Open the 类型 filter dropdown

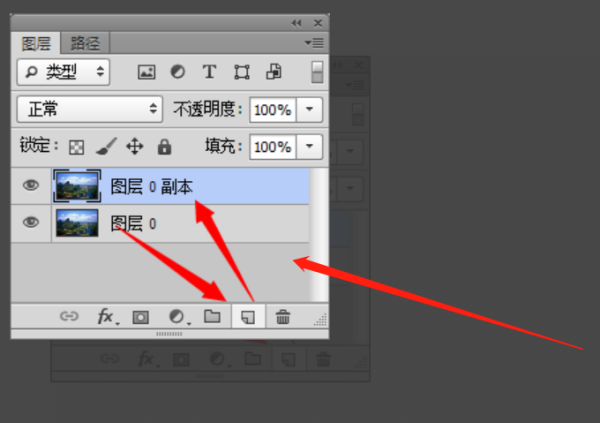pos(64,72)
